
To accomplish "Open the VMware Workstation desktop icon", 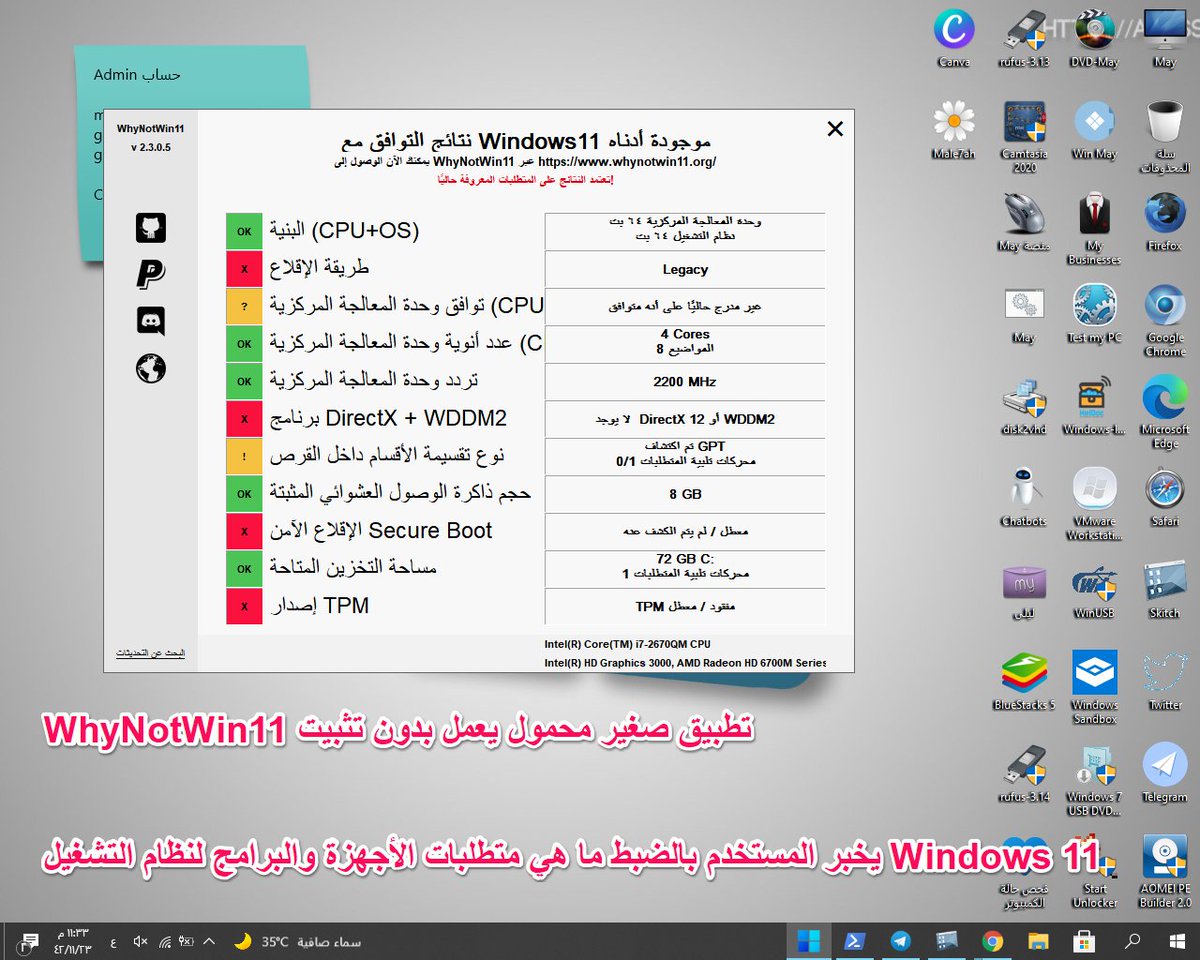I will (1094, 504).
